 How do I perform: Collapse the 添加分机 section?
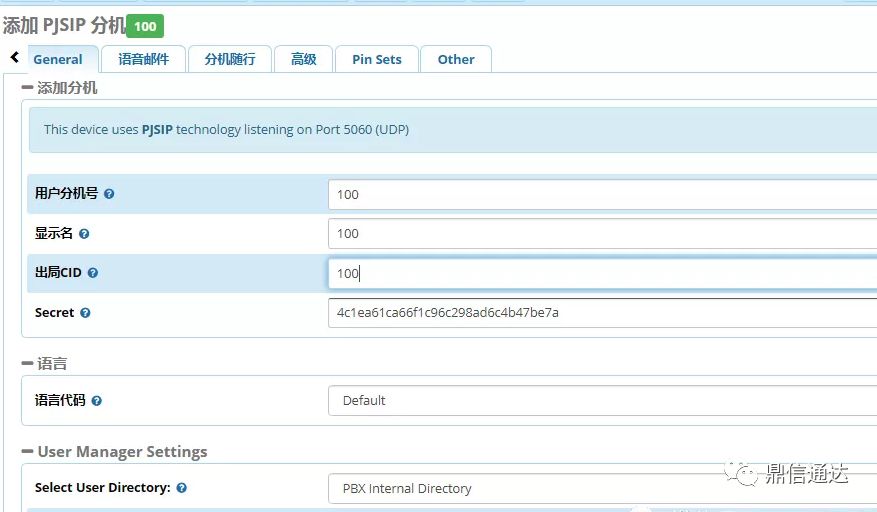[x=27, y=87]
